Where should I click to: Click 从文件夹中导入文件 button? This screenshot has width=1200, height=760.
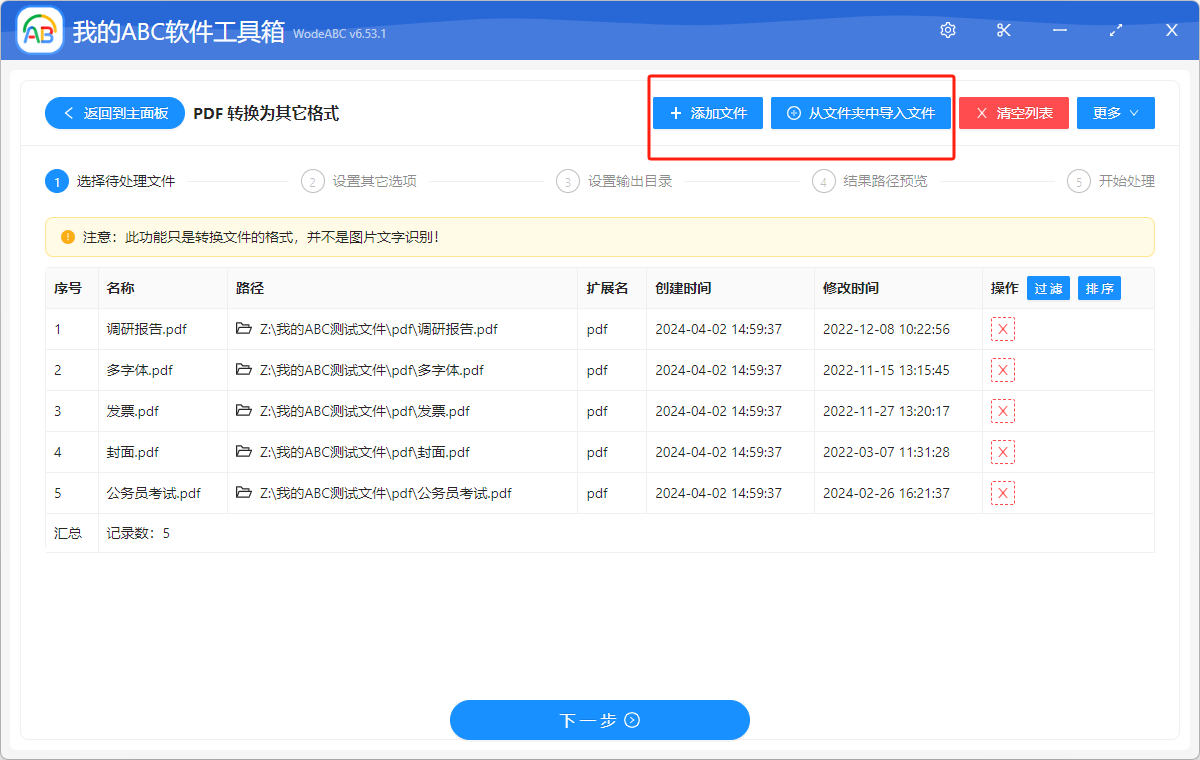[860, 113]
